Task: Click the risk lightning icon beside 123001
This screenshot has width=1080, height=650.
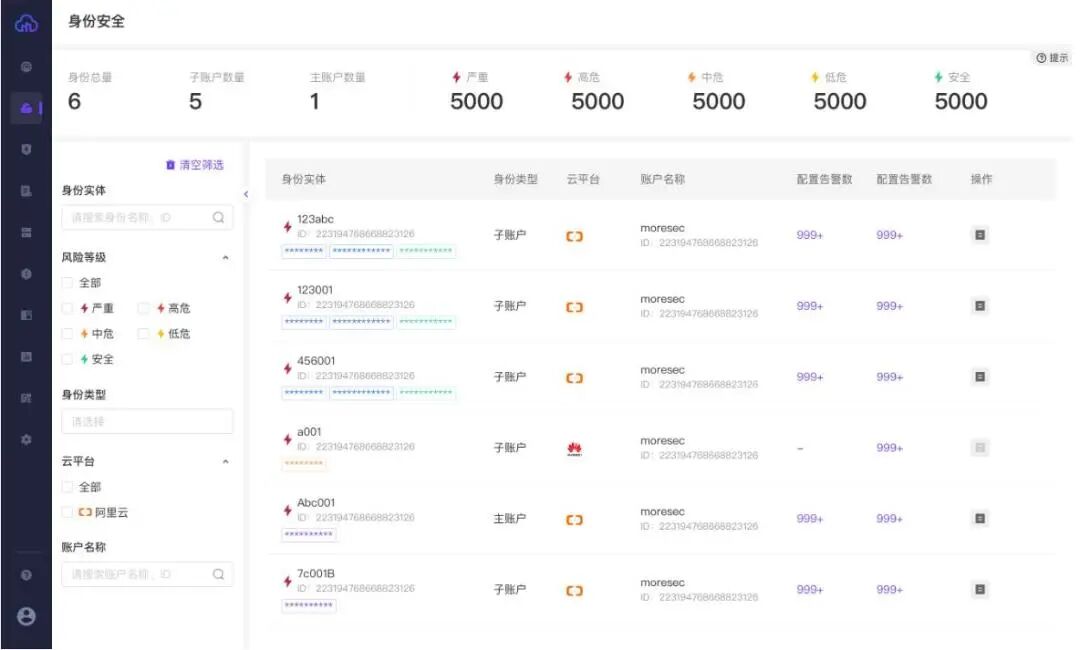Action: tap(288, 297)
